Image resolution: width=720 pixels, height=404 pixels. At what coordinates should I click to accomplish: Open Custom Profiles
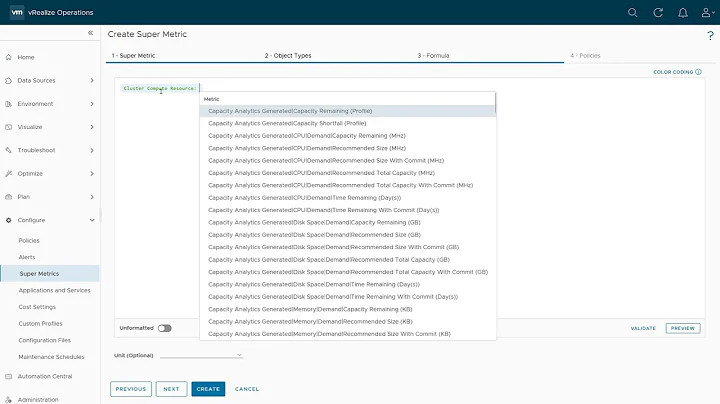(x=40, y=324)
